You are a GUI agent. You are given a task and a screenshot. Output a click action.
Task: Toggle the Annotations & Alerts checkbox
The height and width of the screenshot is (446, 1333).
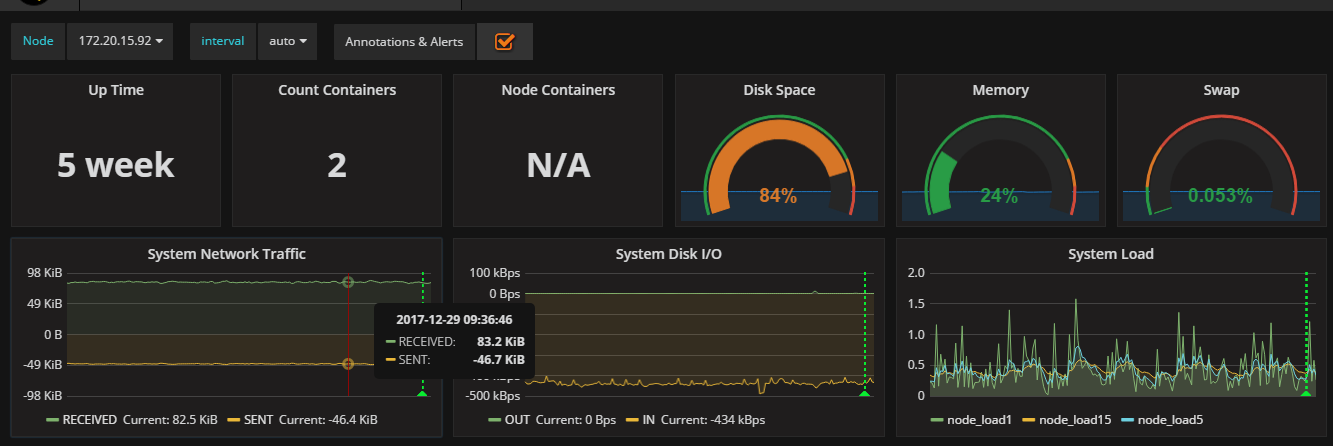tap(504, 42)
